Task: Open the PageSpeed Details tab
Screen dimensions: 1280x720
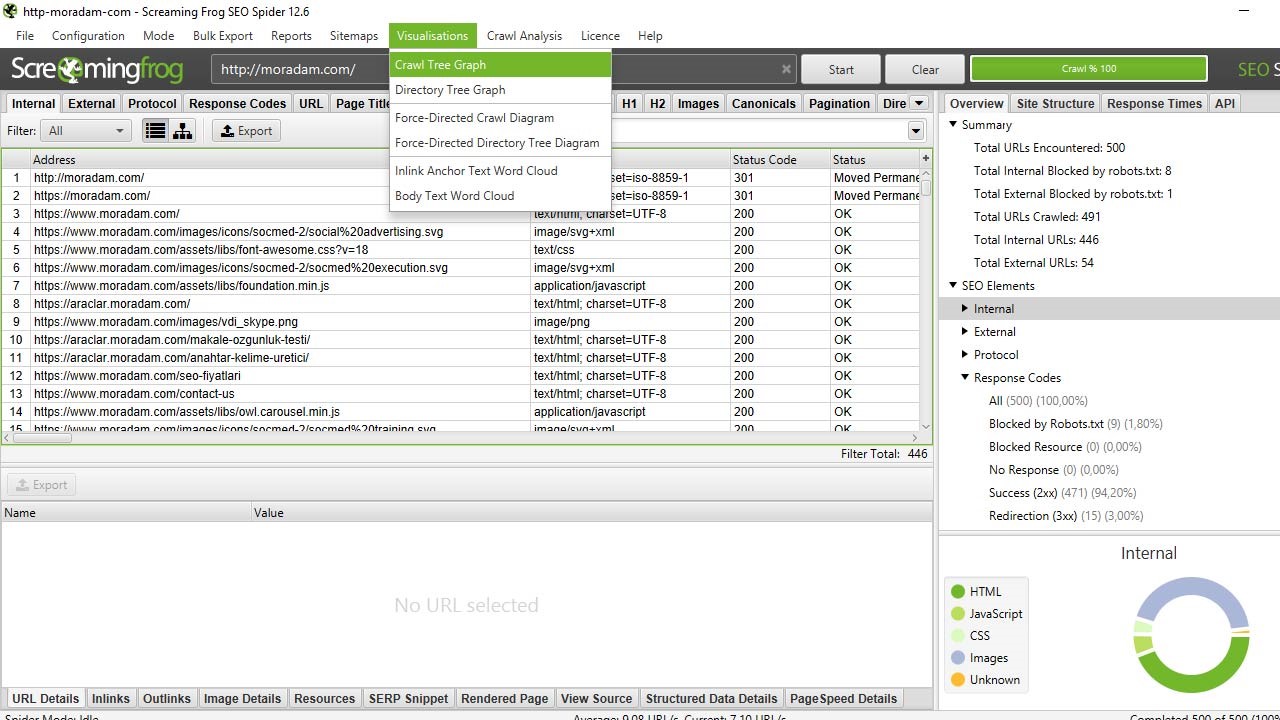Action: pos(843,698)
